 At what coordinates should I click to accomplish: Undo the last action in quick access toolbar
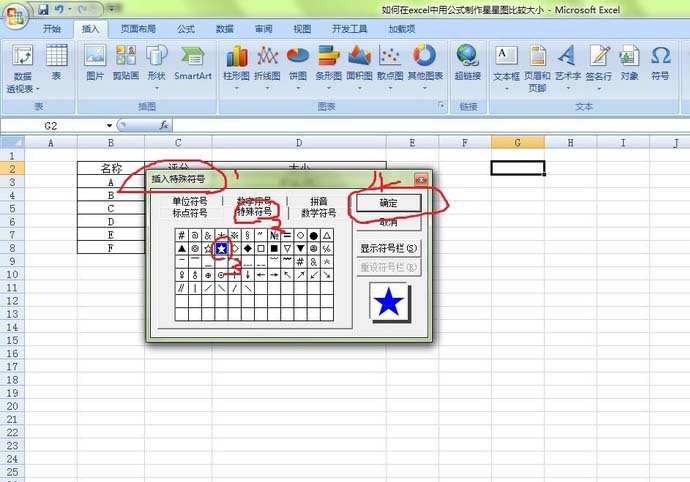coord(59,9)
